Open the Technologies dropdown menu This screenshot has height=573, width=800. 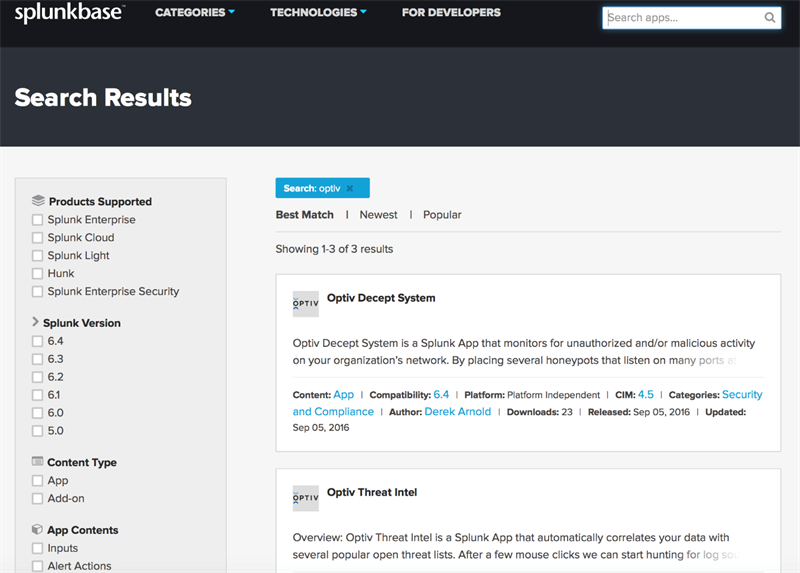coord(318,13)
